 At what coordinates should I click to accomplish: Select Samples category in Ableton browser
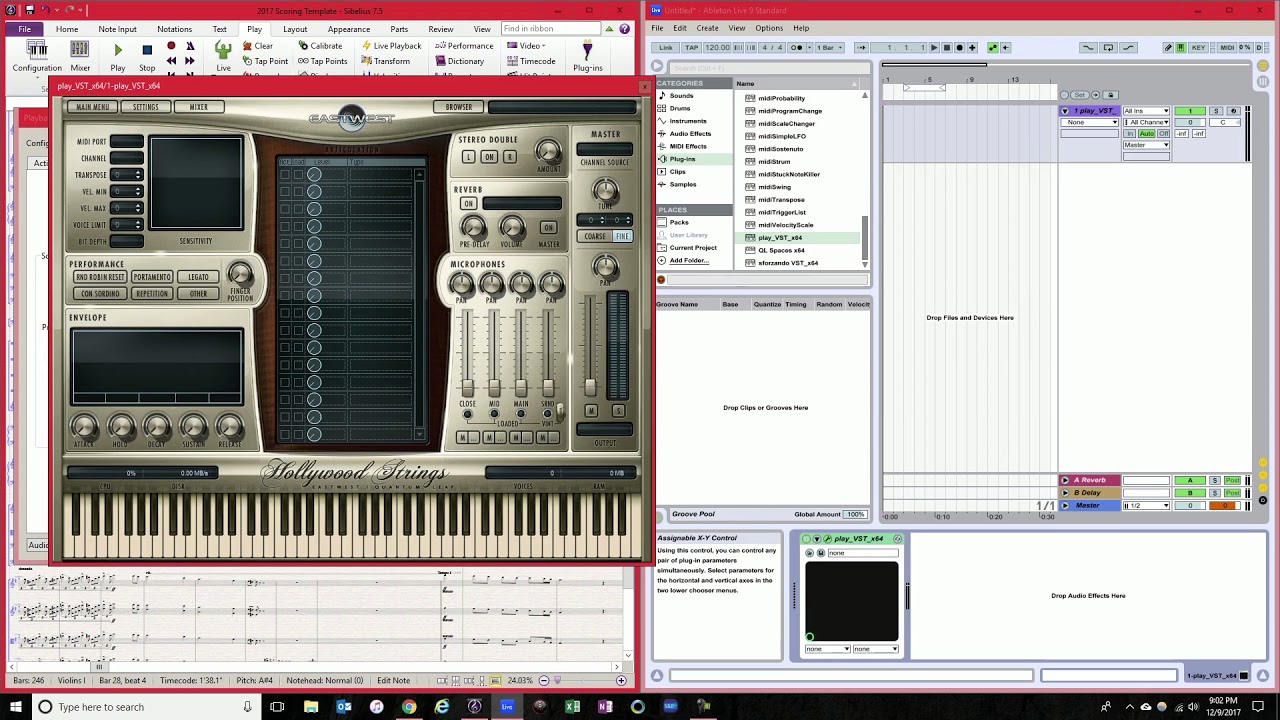tap(683, 185)
